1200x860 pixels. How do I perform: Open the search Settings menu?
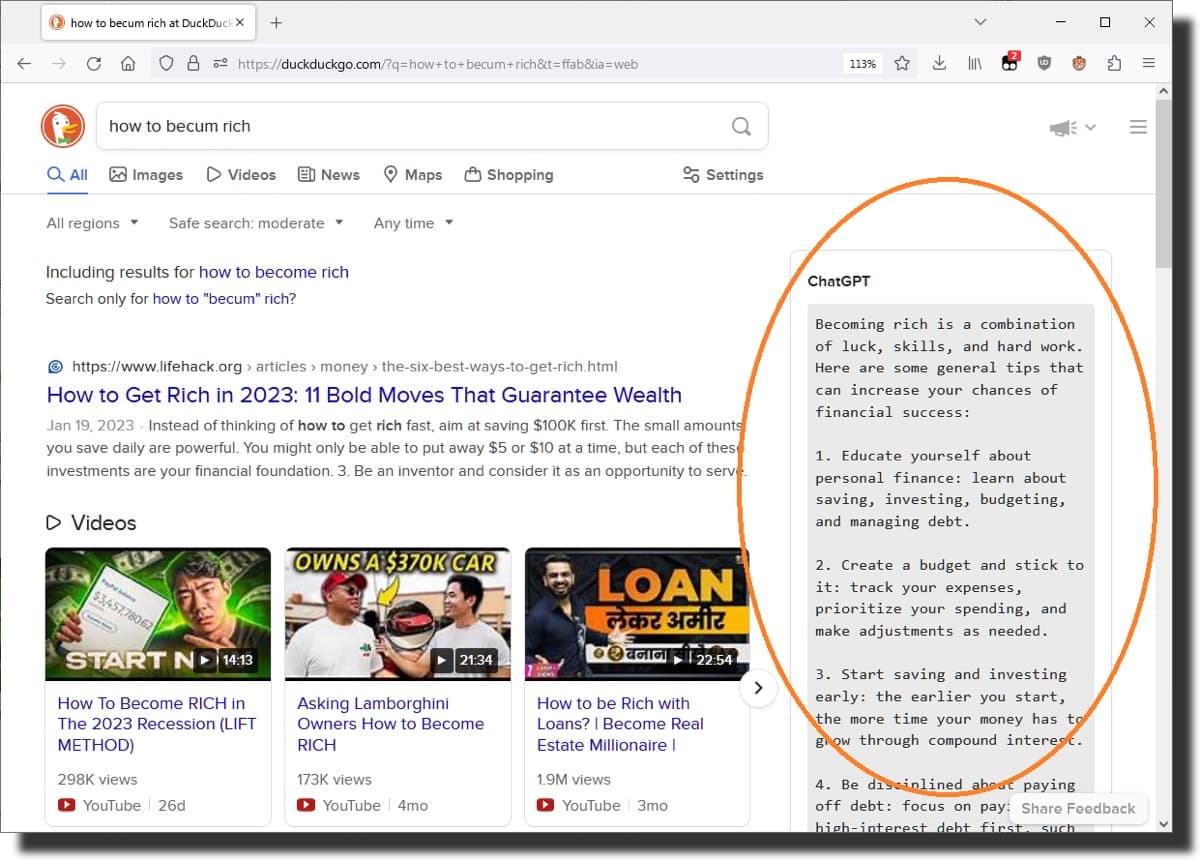[723, 174]
